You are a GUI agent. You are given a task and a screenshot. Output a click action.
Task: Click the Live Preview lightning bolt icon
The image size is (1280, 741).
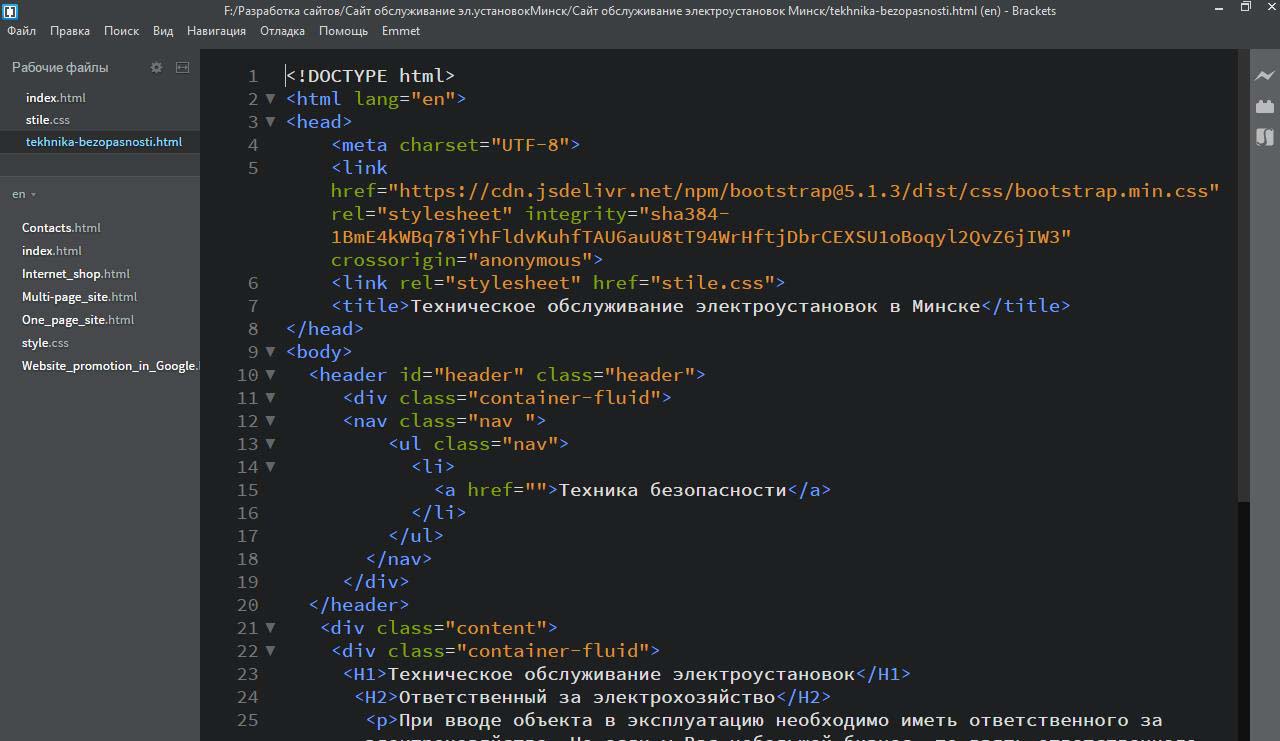tap(1265, 76)
